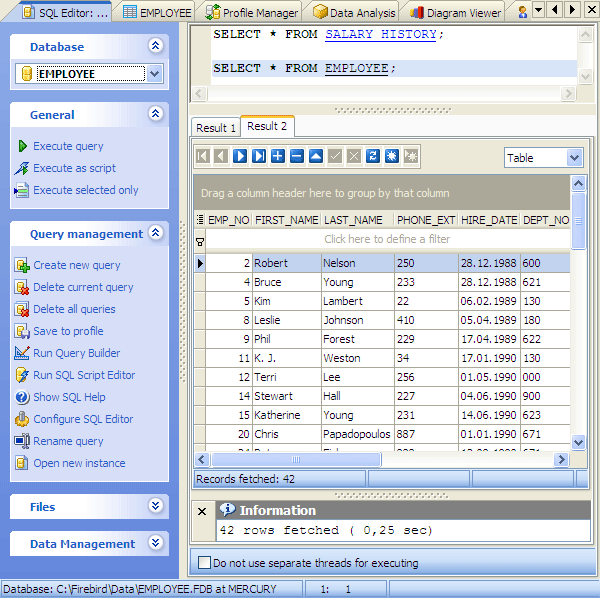Click the Execute selected only icon
This screenshot has height=598, width=600.
(21, 190)
